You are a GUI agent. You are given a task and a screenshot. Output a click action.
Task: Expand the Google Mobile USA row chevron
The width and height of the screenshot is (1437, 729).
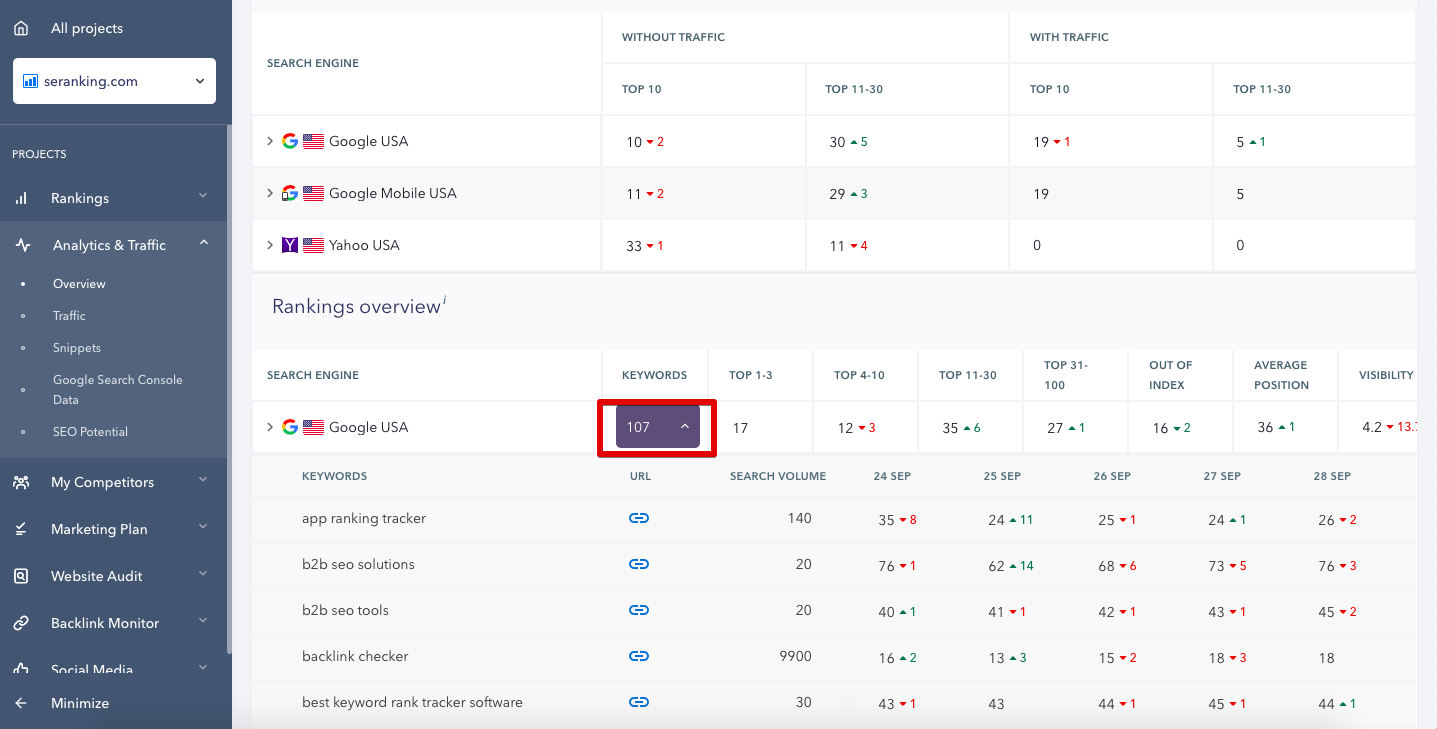[270, 193]
